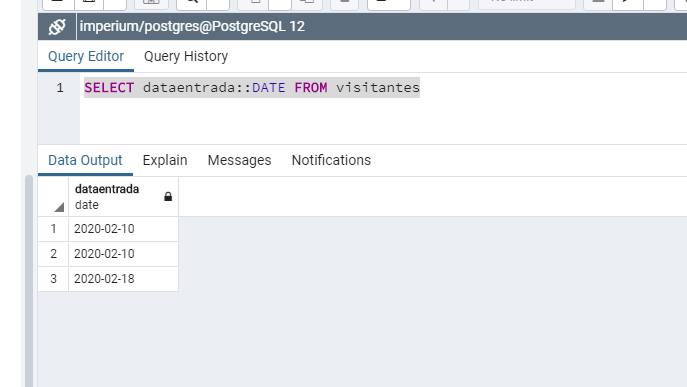Select result row number 1

(53, 229)
